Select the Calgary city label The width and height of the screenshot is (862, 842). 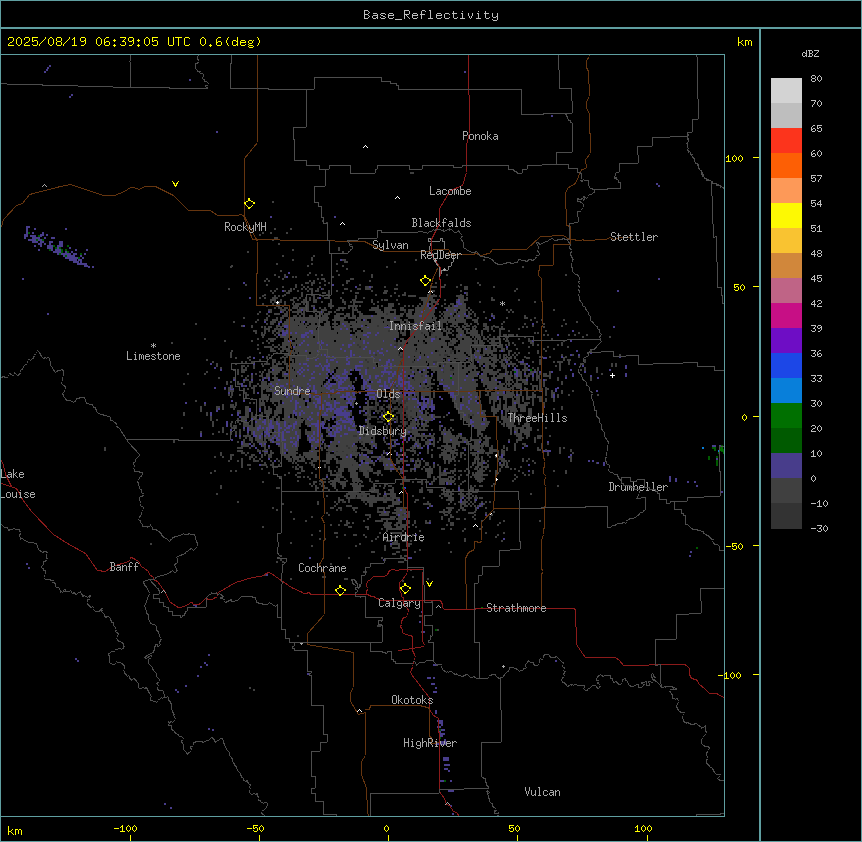[400, 603]
